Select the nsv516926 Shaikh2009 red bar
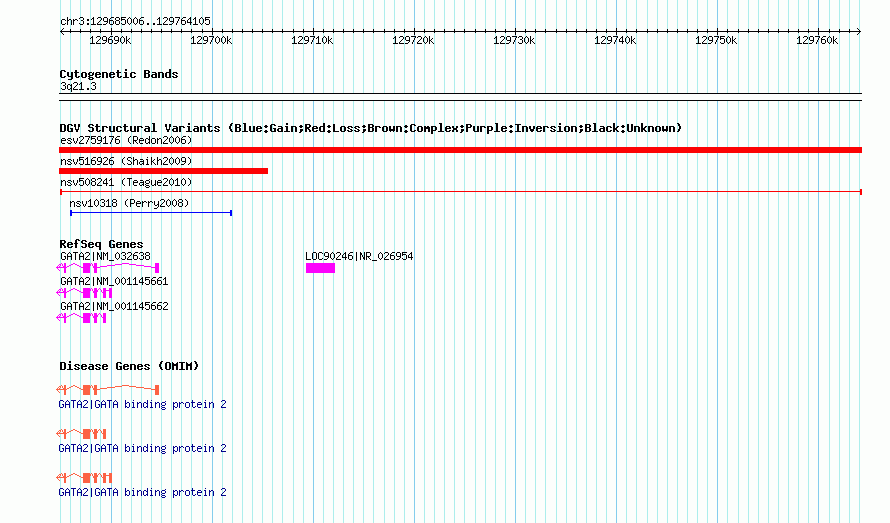This screenshot has width=890, height=523. coord(163,171)
